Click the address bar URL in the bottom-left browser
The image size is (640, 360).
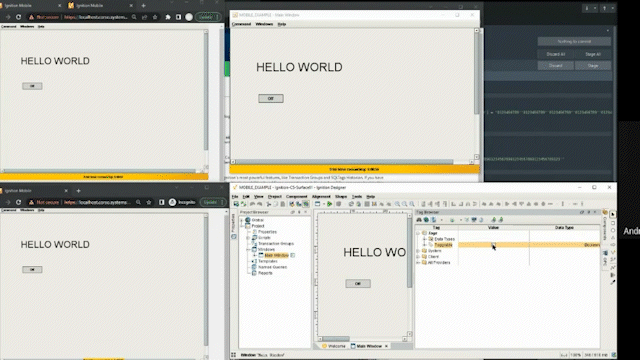pyautogui.click(x=97, y=202)
